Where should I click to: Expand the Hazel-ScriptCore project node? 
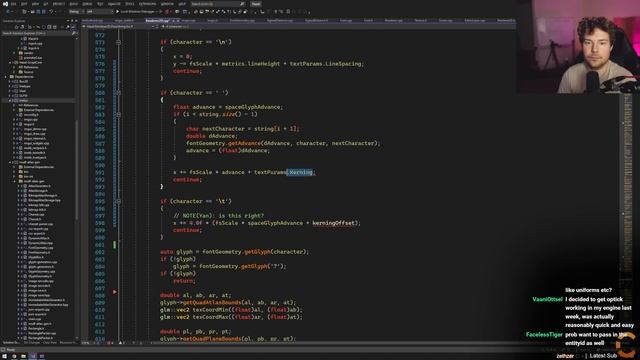coord(10,62)
